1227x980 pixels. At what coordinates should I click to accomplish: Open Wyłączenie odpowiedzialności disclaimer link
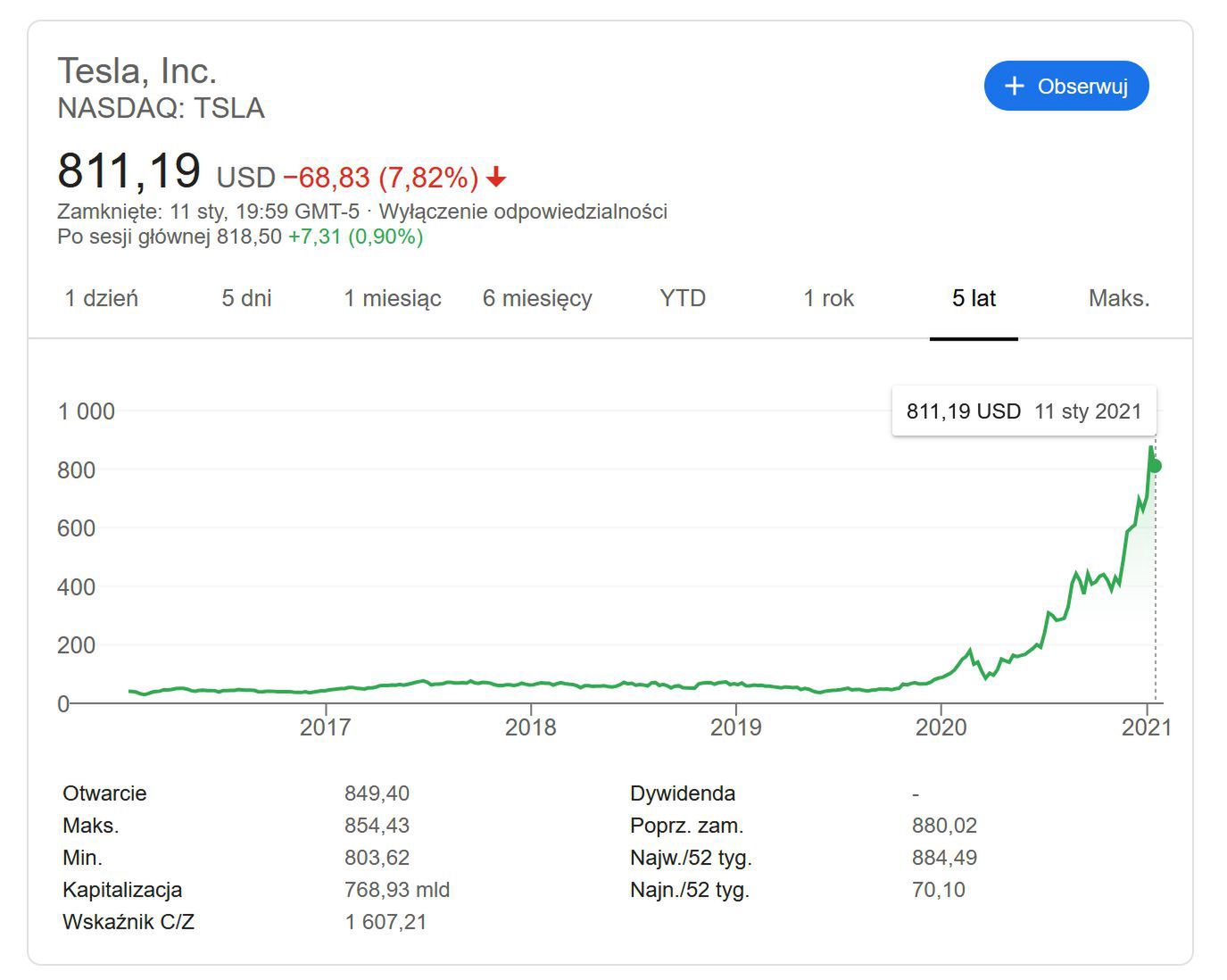523,212
